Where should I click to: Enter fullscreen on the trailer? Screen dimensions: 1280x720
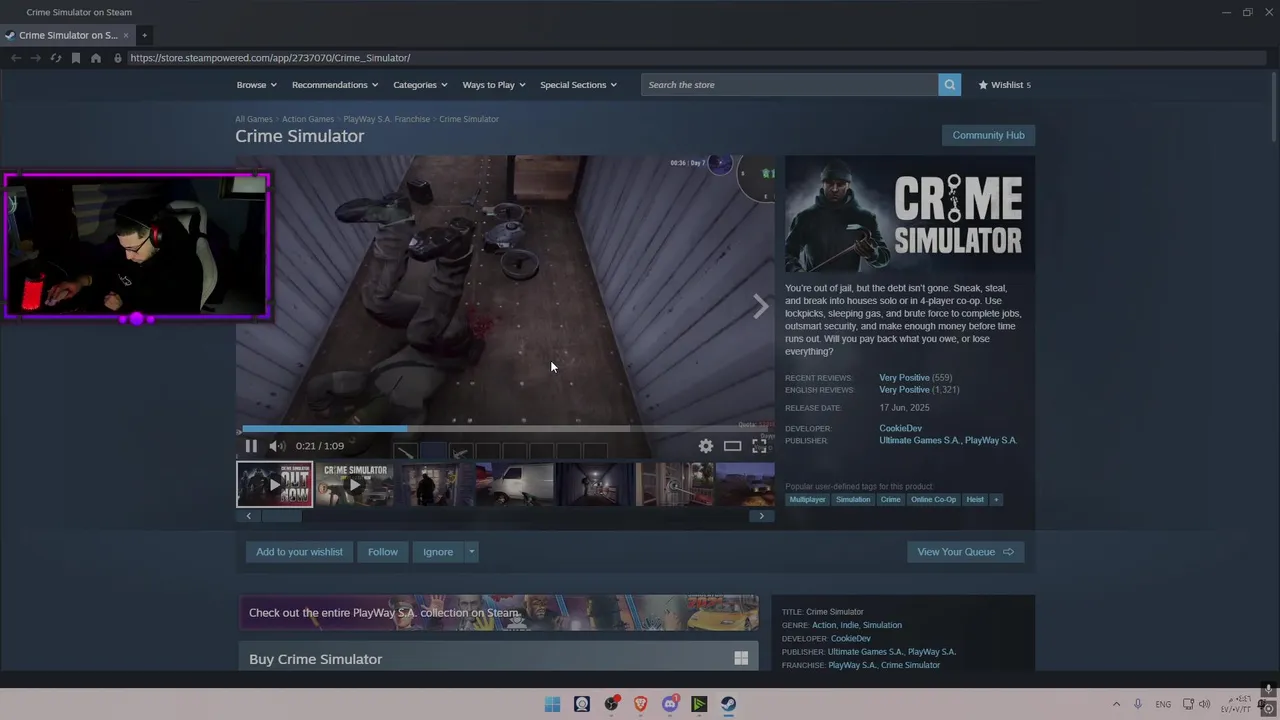[760, 446]
